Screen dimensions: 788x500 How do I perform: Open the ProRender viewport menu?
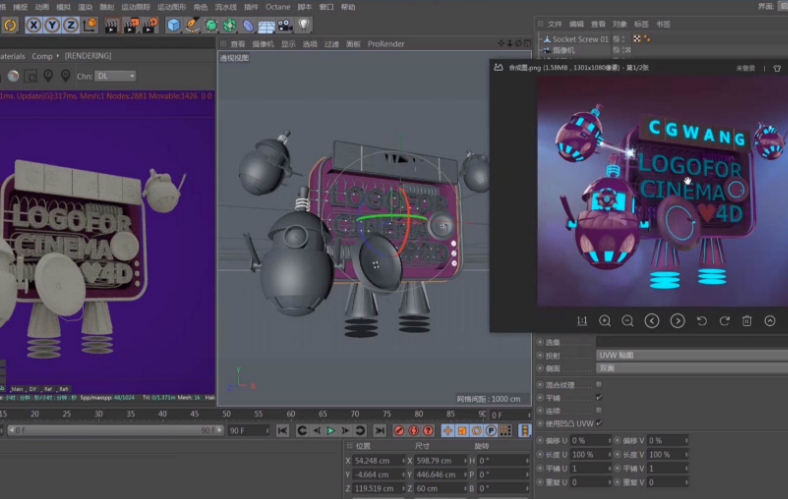(385, 44)
